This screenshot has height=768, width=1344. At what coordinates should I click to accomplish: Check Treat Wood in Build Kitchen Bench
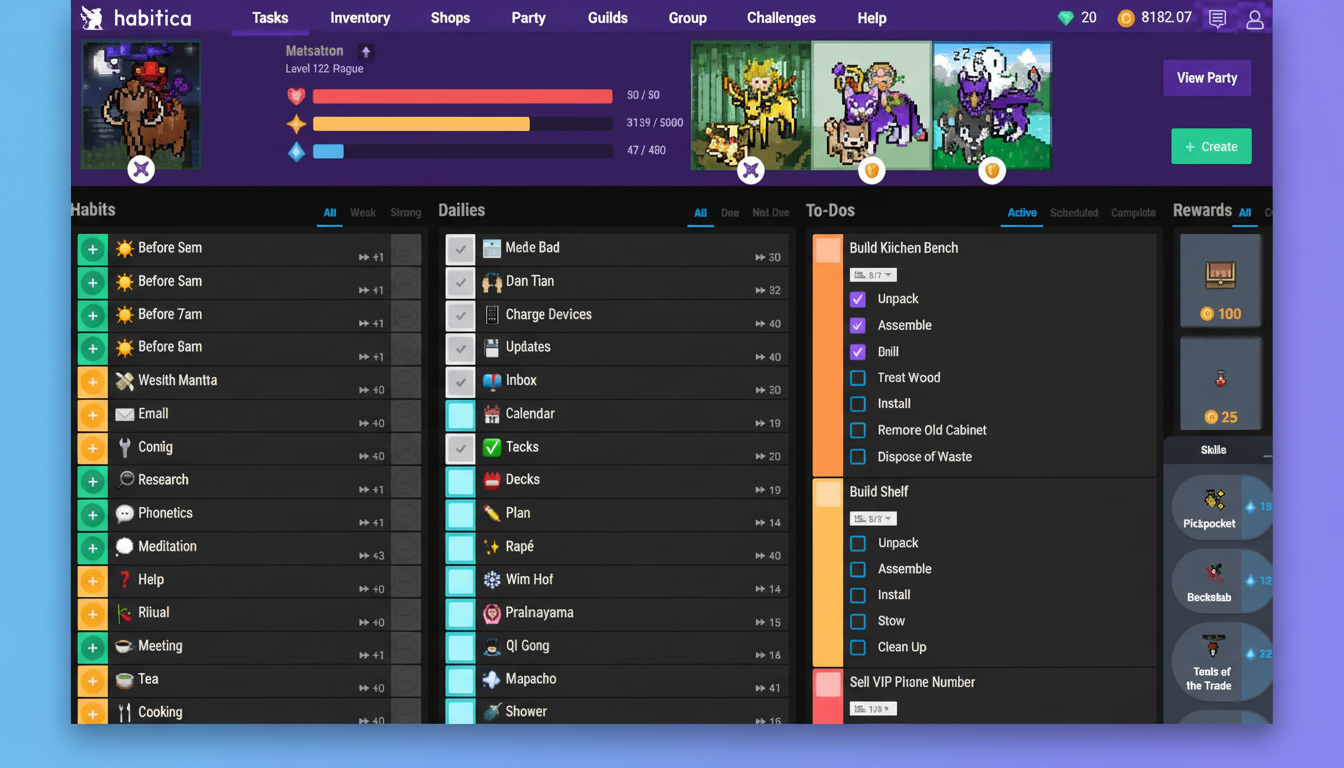pyautogui.click(x=857, y=377)
